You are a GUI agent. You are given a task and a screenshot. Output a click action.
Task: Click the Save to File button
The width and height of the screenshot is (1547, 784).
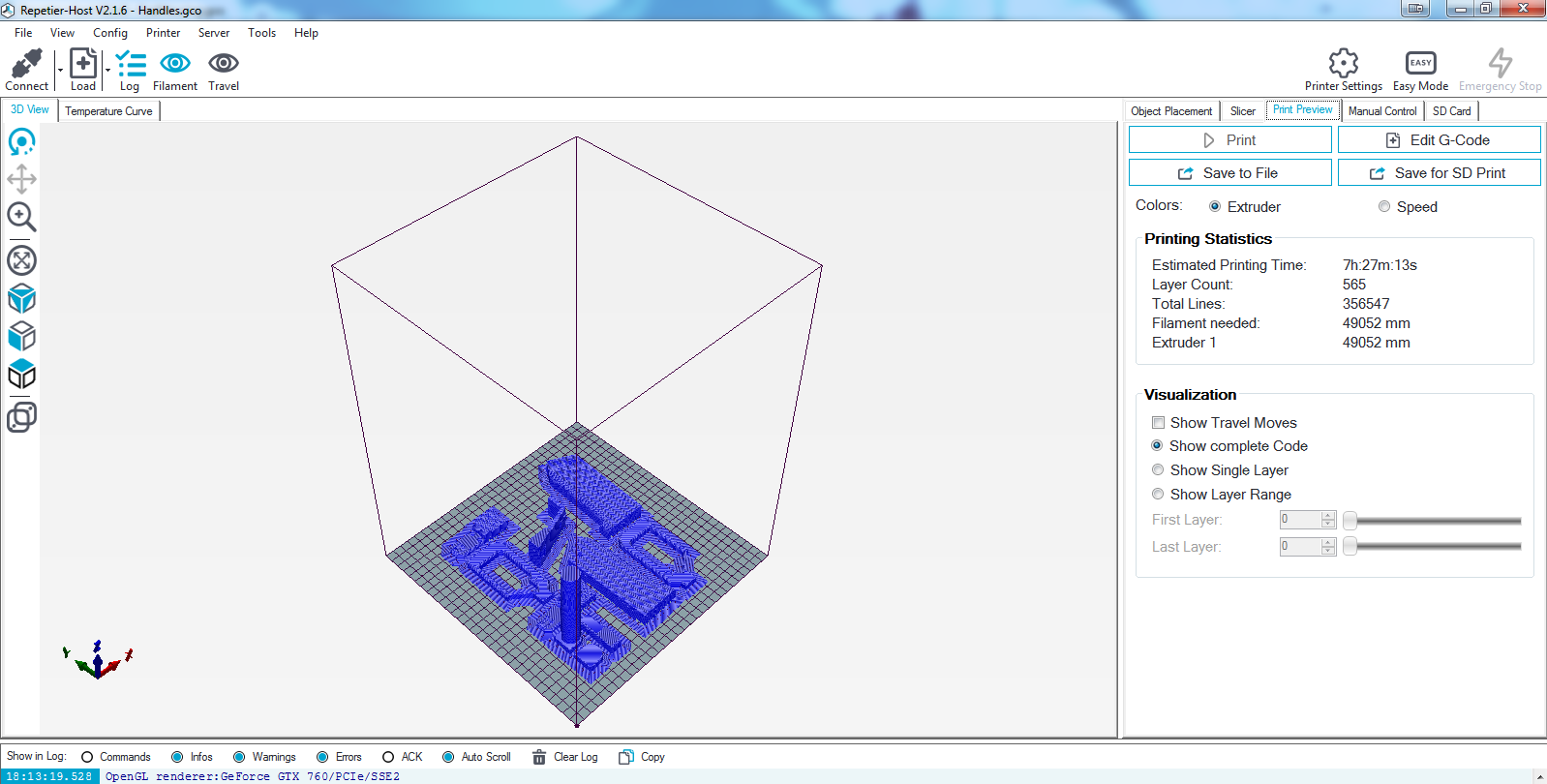pyautogui.click(x=1229, y=173)
